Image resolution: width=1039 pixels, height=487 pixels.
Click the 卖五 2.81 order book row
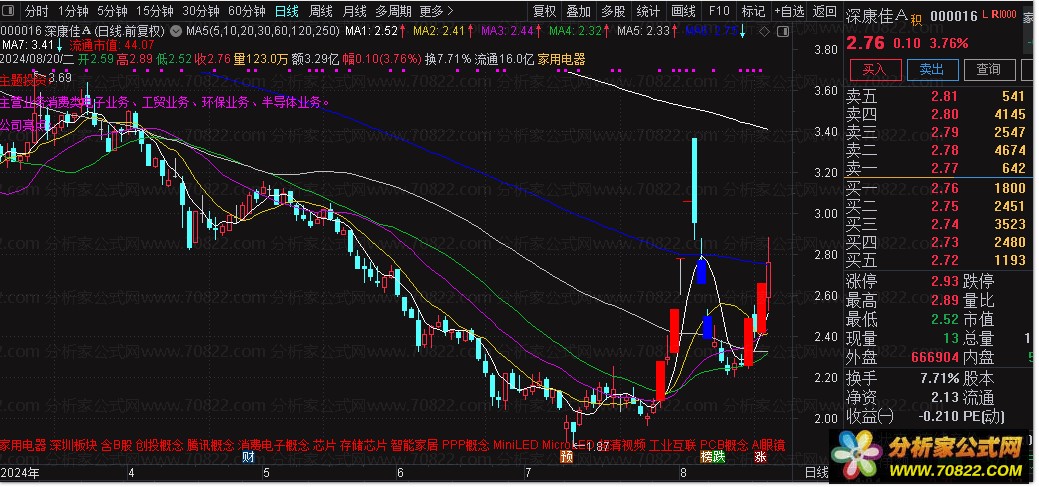point(935,97)
